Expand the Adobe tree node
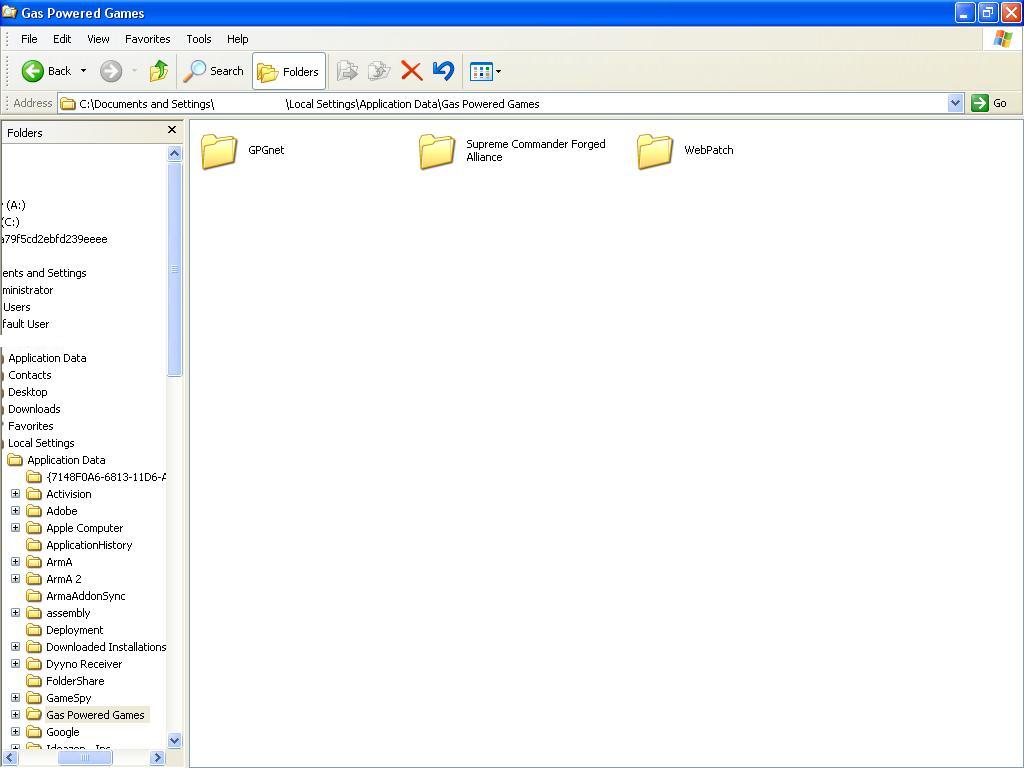Screen dimensions: 1024x768 (16, 511)
